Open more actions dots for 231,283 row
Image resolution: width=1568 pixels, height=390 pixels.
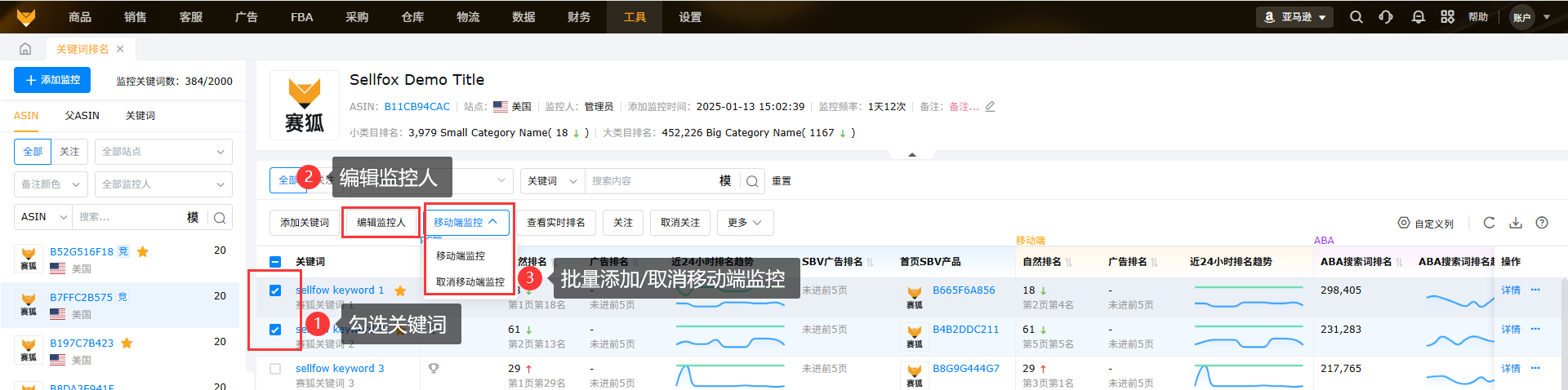click(x=1535, y=329)
